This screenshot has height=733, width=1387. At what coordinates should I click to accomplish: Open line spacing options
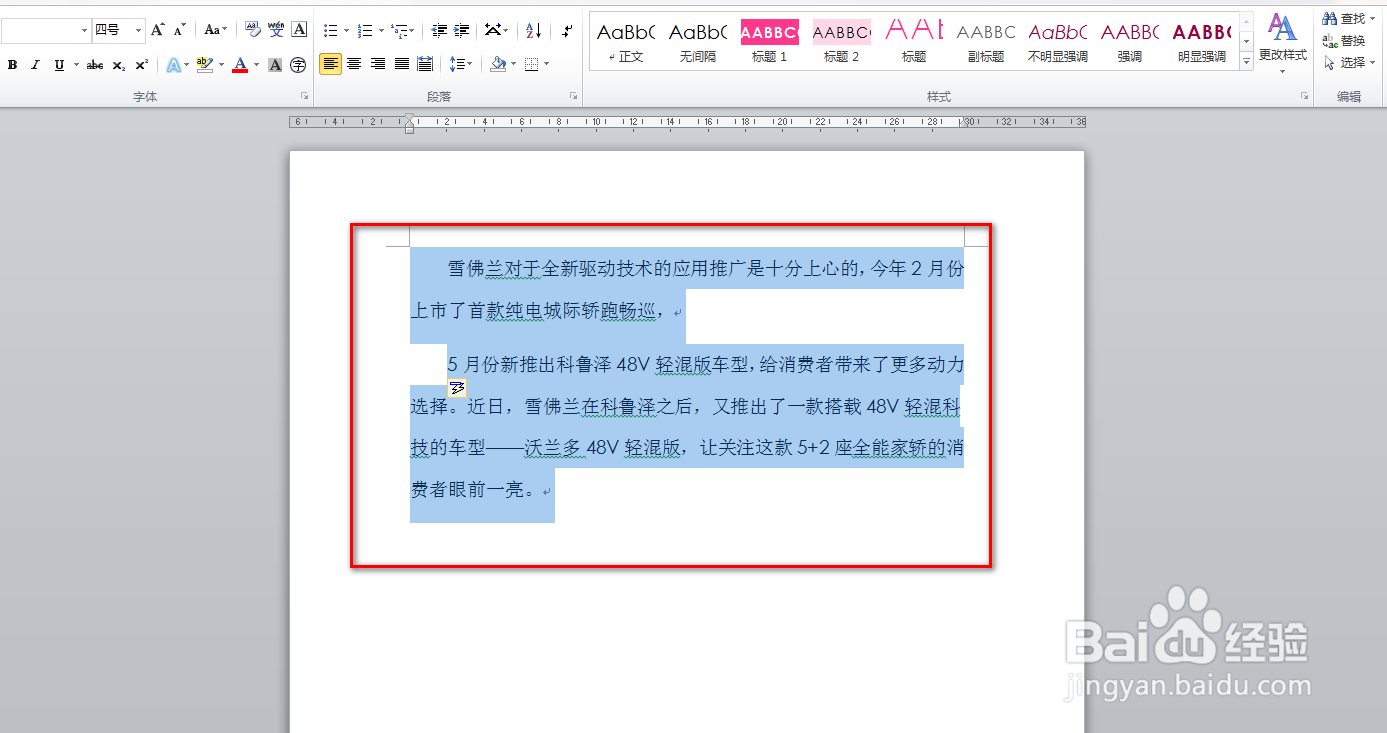click(x=458, y=65)
